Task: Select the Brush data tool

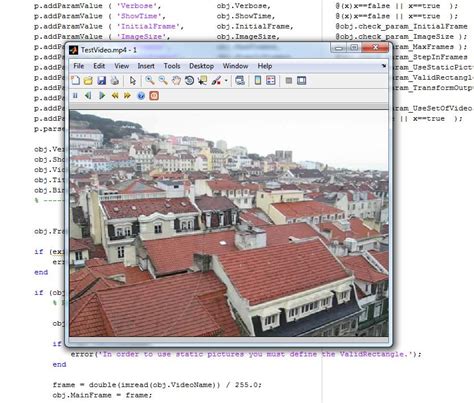Action: click(216, 80)
